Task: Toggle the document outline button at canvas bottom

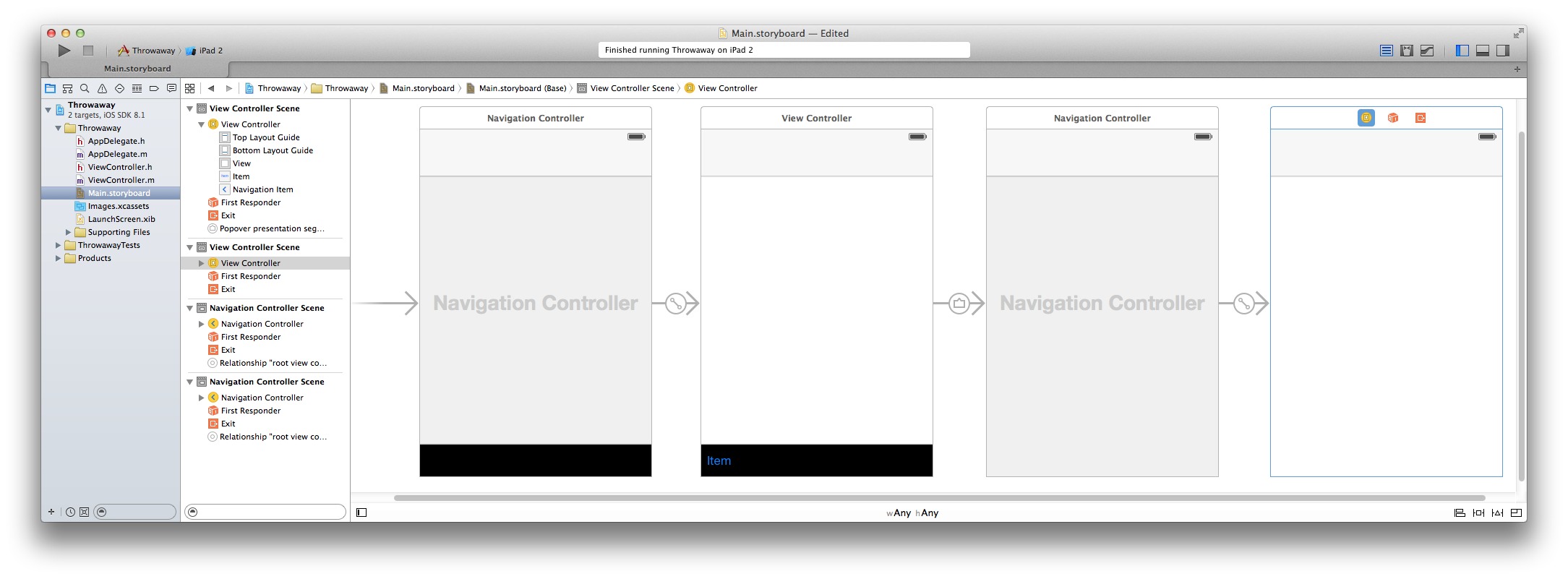Action: [362, 512]
